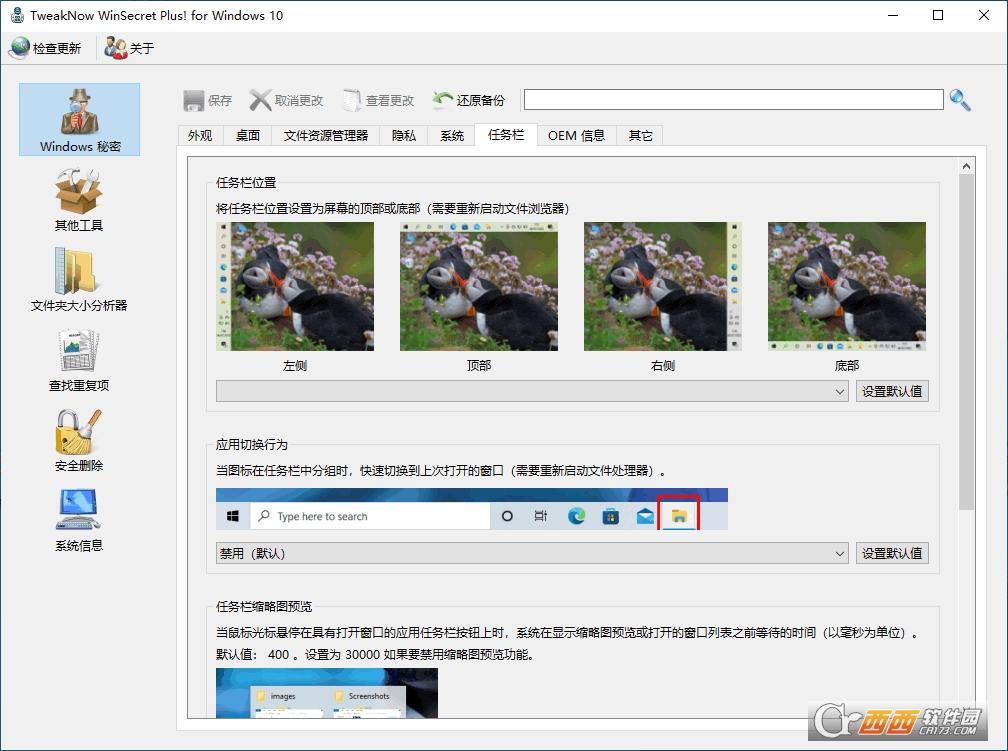Open the OEM 信息 tab
The image size is (1008, 751).
click(577, 135)
